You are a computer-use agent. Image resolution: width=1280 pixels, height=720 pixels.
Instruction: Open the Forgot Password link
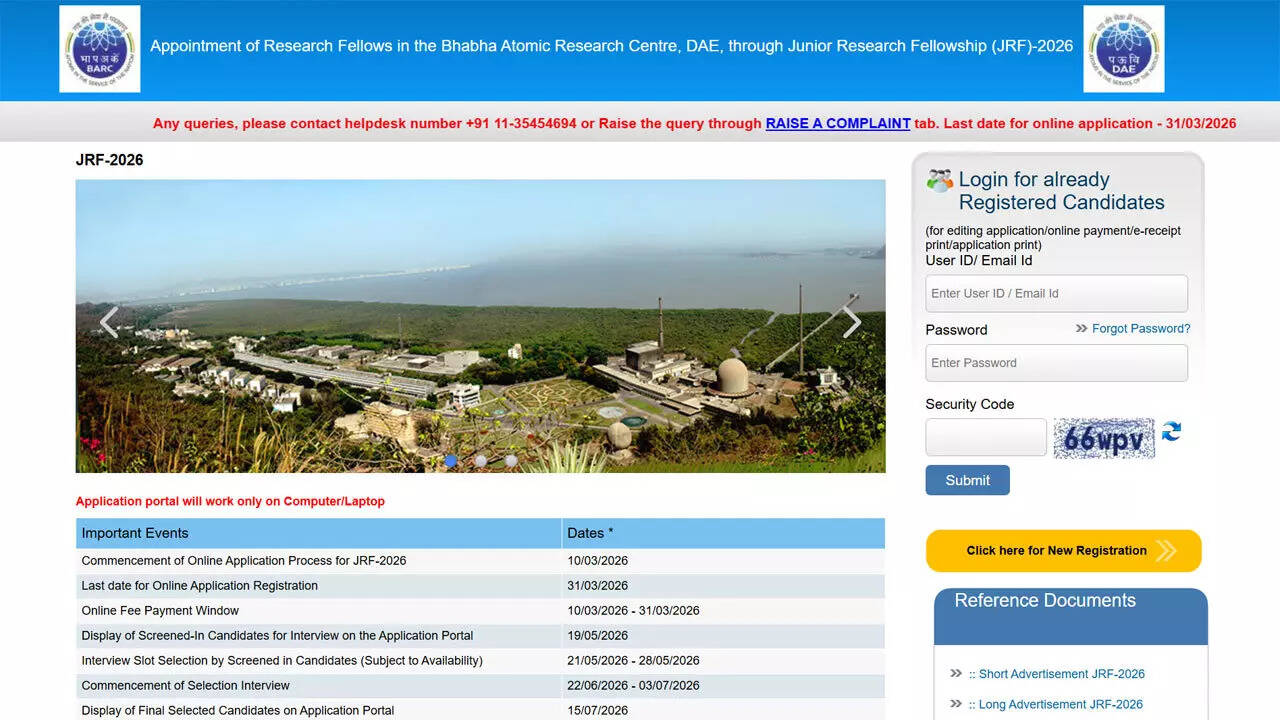click(x=1140, y=328)
